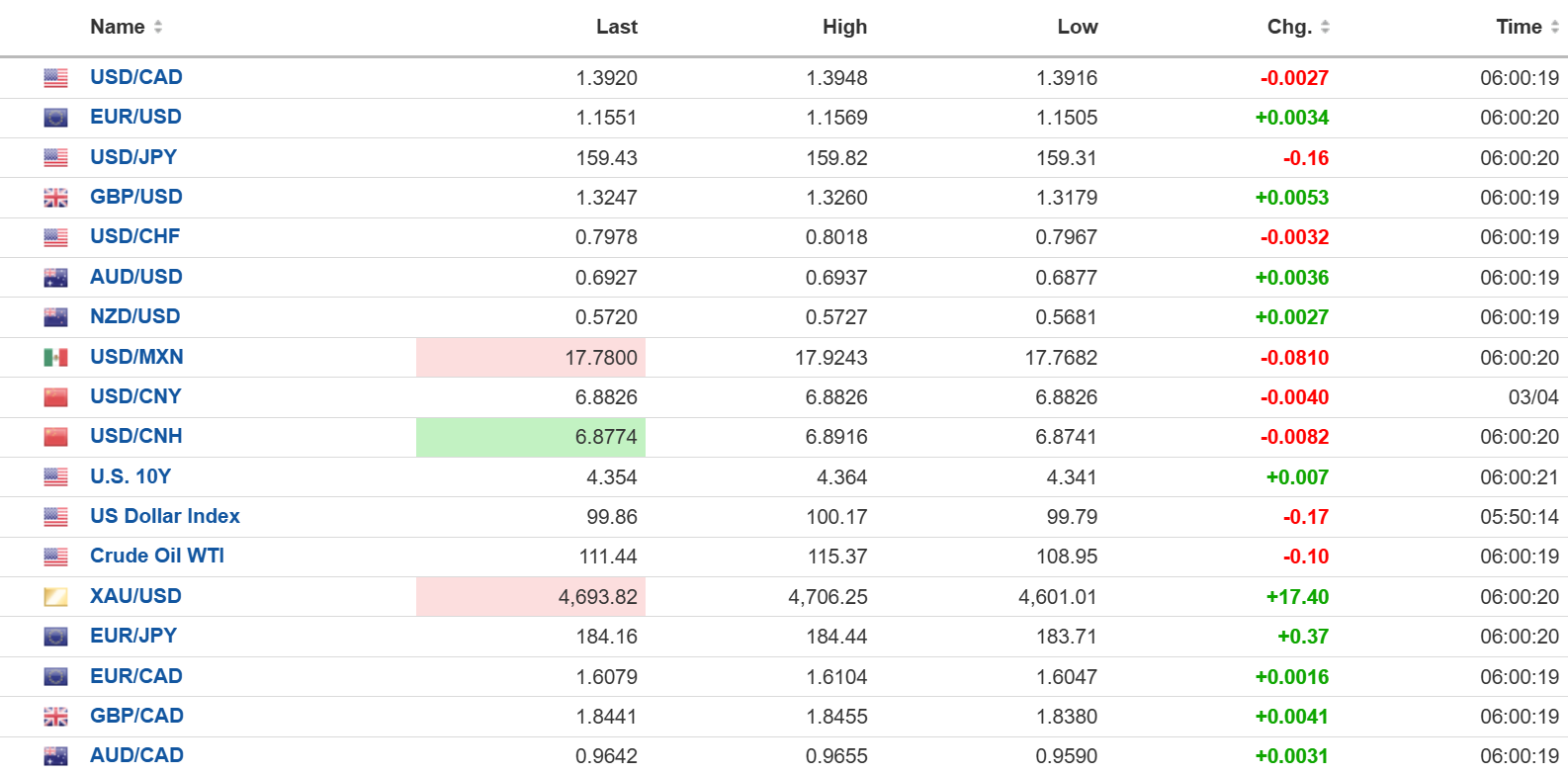Click the US flag icon beside USD/CAD
The width and height of the screenshot is (1568, 774).
tap(56, 78)
